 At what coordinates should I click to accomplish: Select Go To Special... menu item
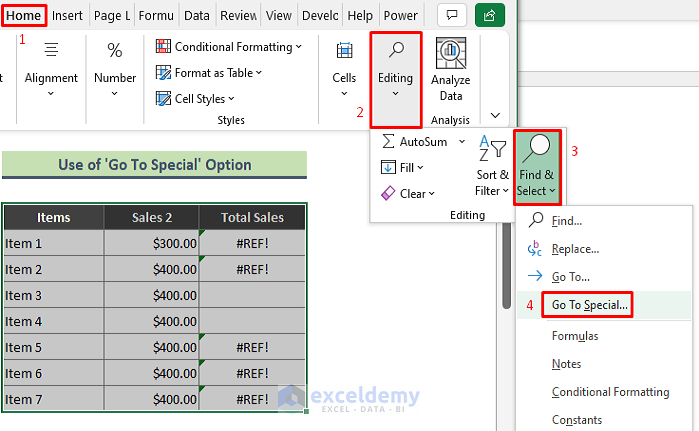tap(604, 305)
